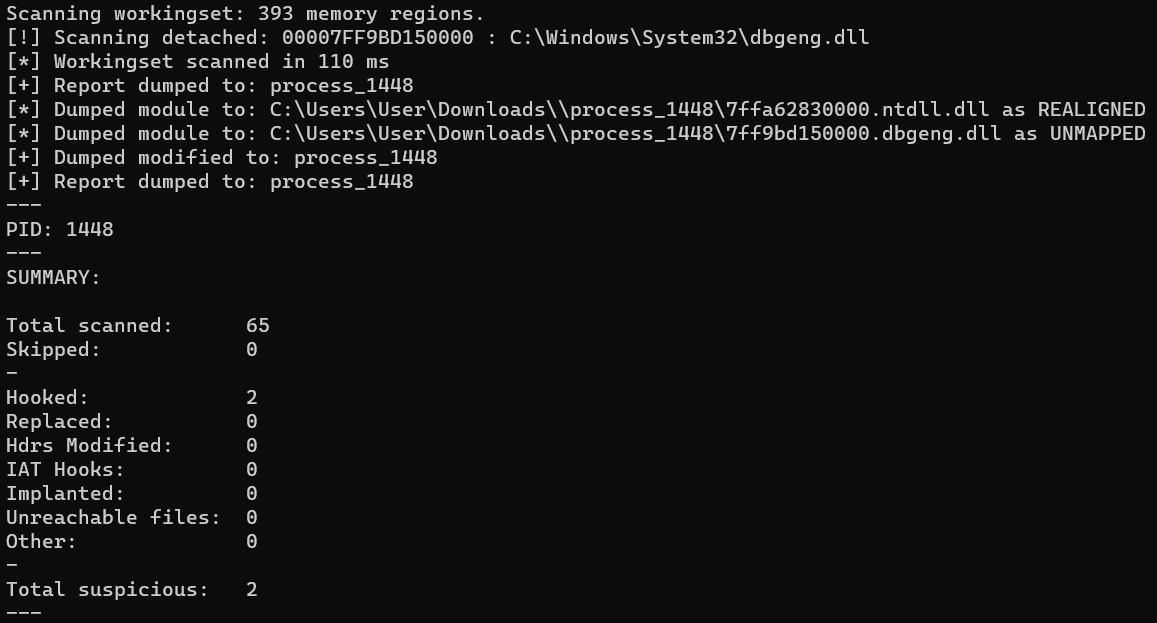
Task: Click the ntdll.dll dumped module path
Action: click(629, 110)
